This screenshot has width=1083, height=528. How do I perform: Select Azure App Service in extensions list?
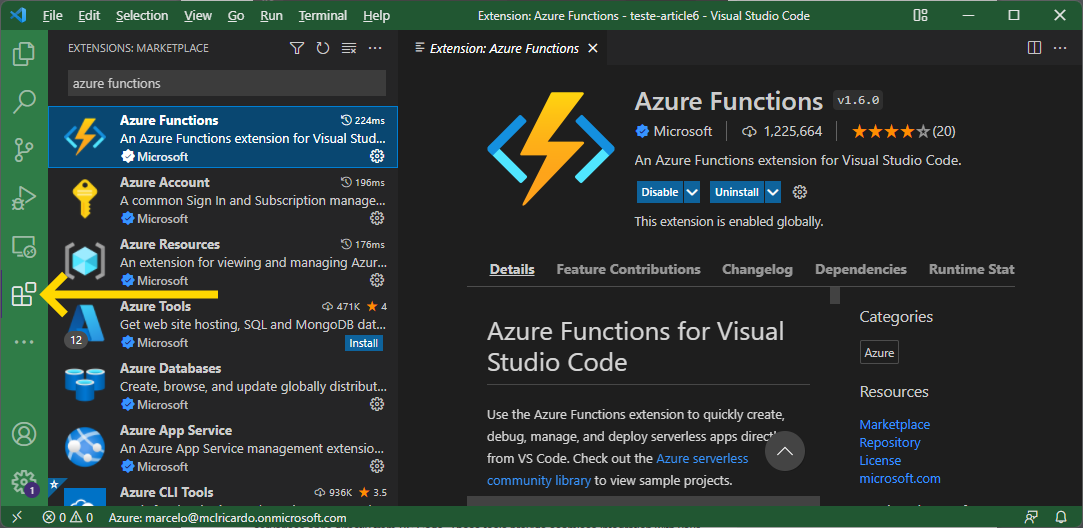[x=223, y=448]
